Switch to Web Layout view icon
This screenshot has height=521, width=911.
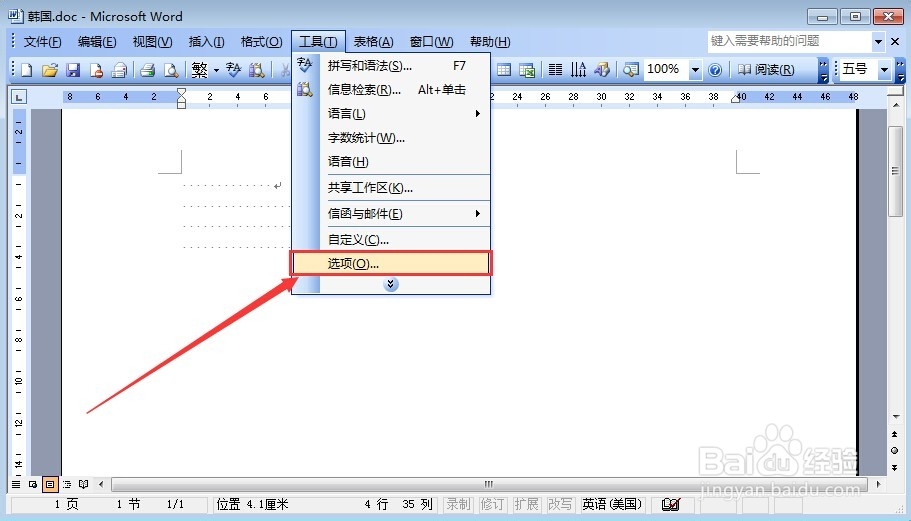point(33,484)
